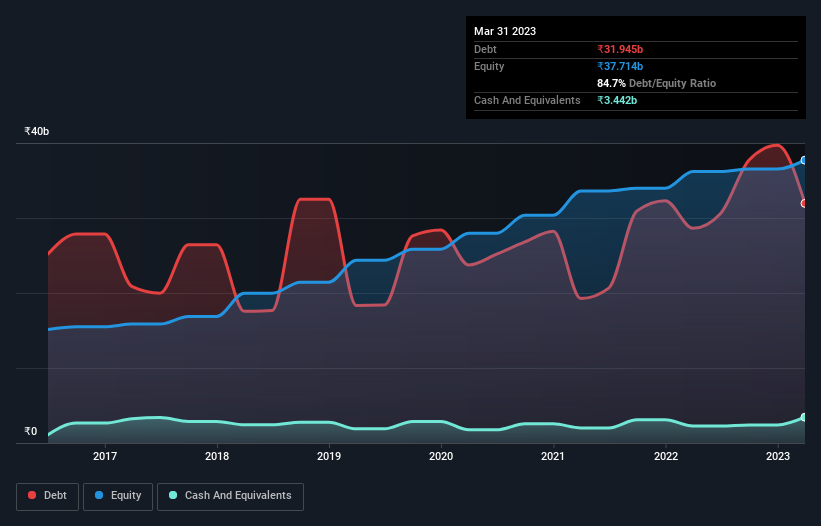Click the blue Equity endpoint marker
This screenshot has width=821, height=526.
click(804, 161)
